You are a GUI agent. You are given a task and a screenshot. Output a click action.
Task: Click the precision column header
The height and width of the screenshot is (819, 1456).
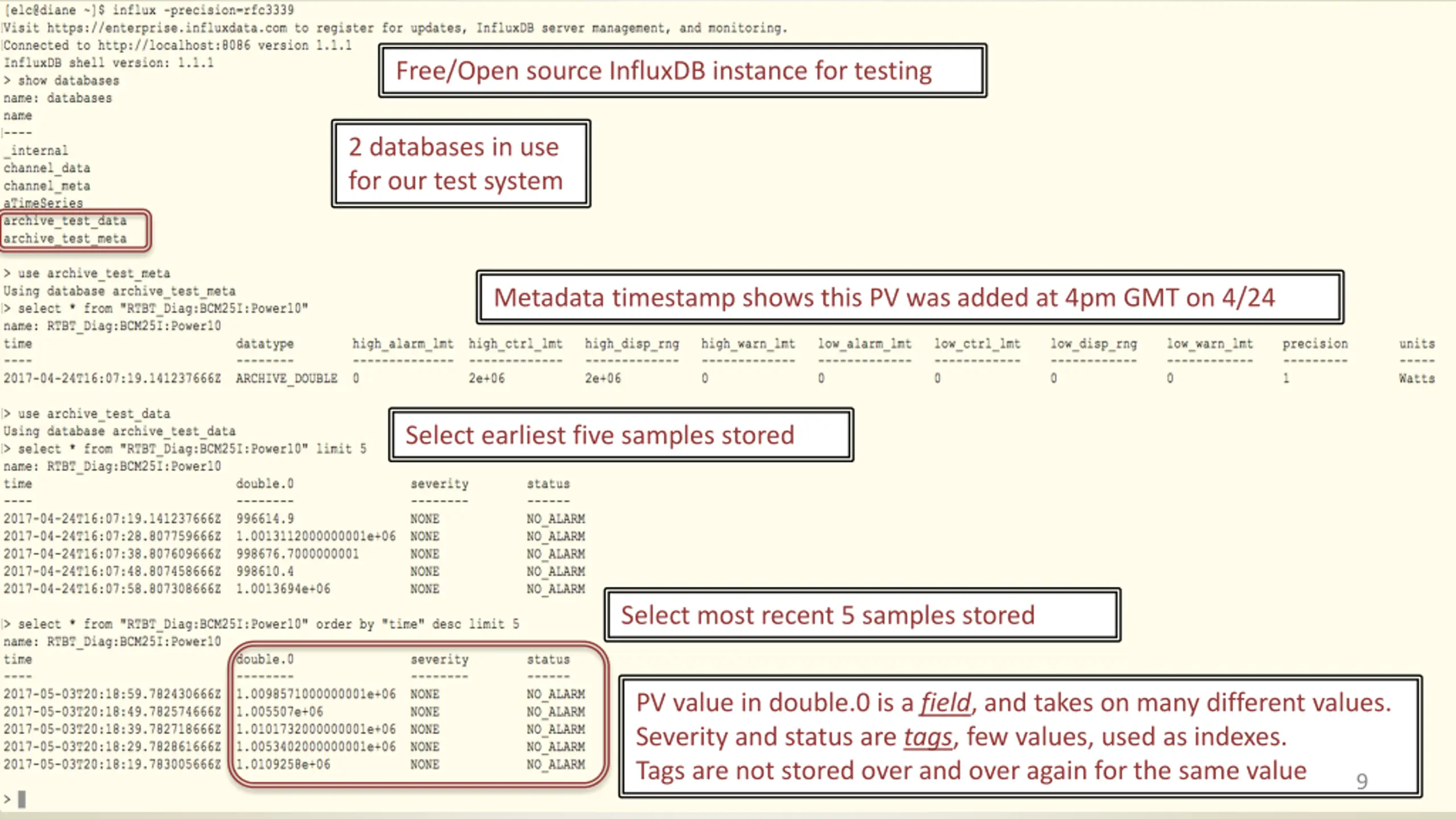pos(1314,344)
